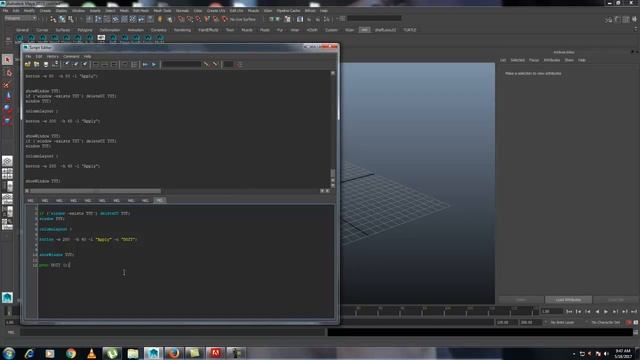This screenshot has height=360, width=640.
Task: Open script icon in Script Editor toolbar
Action: point(28,64)
